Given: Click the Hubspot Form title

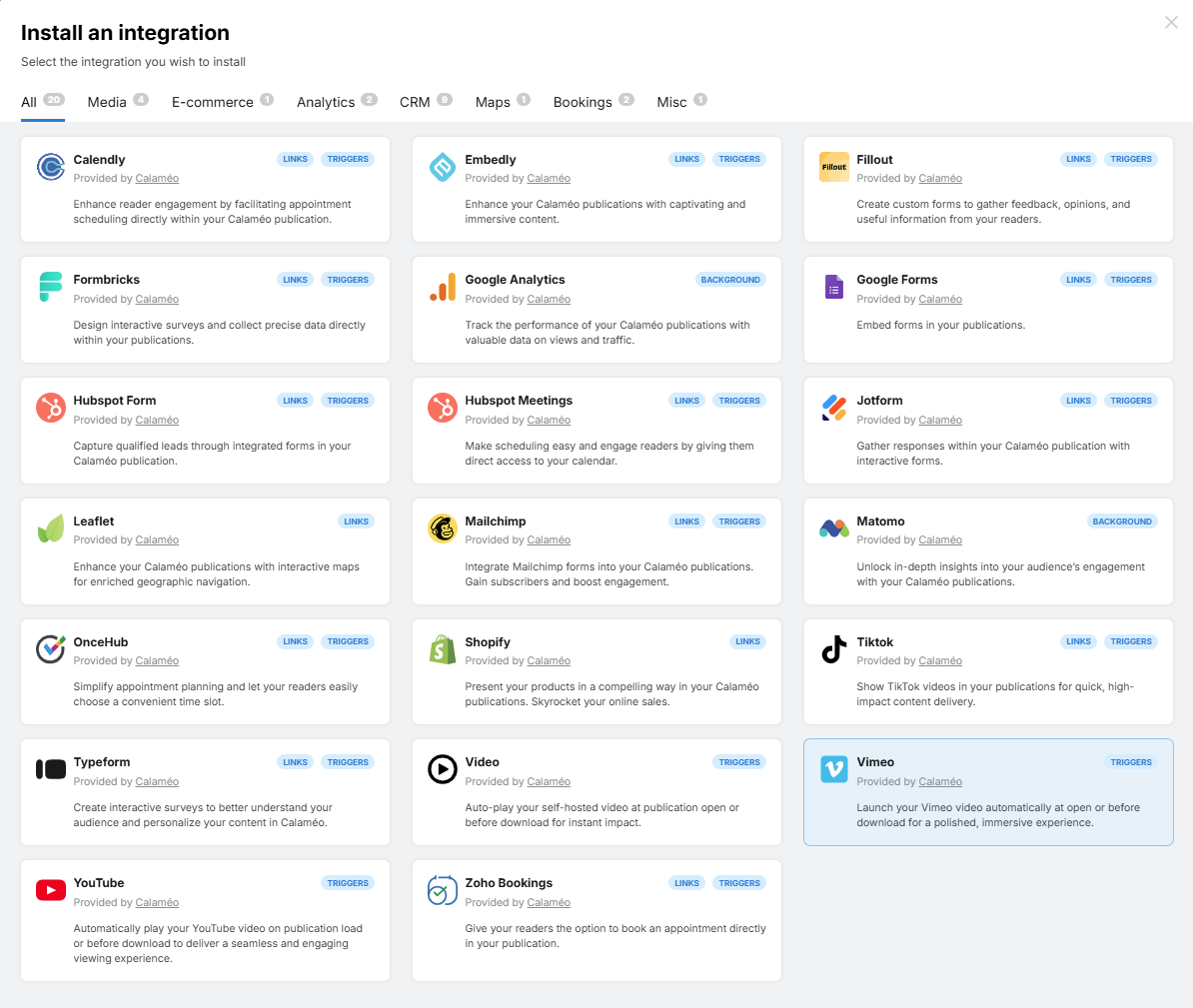Looking at the screenshot, I should tap(114, 401).
